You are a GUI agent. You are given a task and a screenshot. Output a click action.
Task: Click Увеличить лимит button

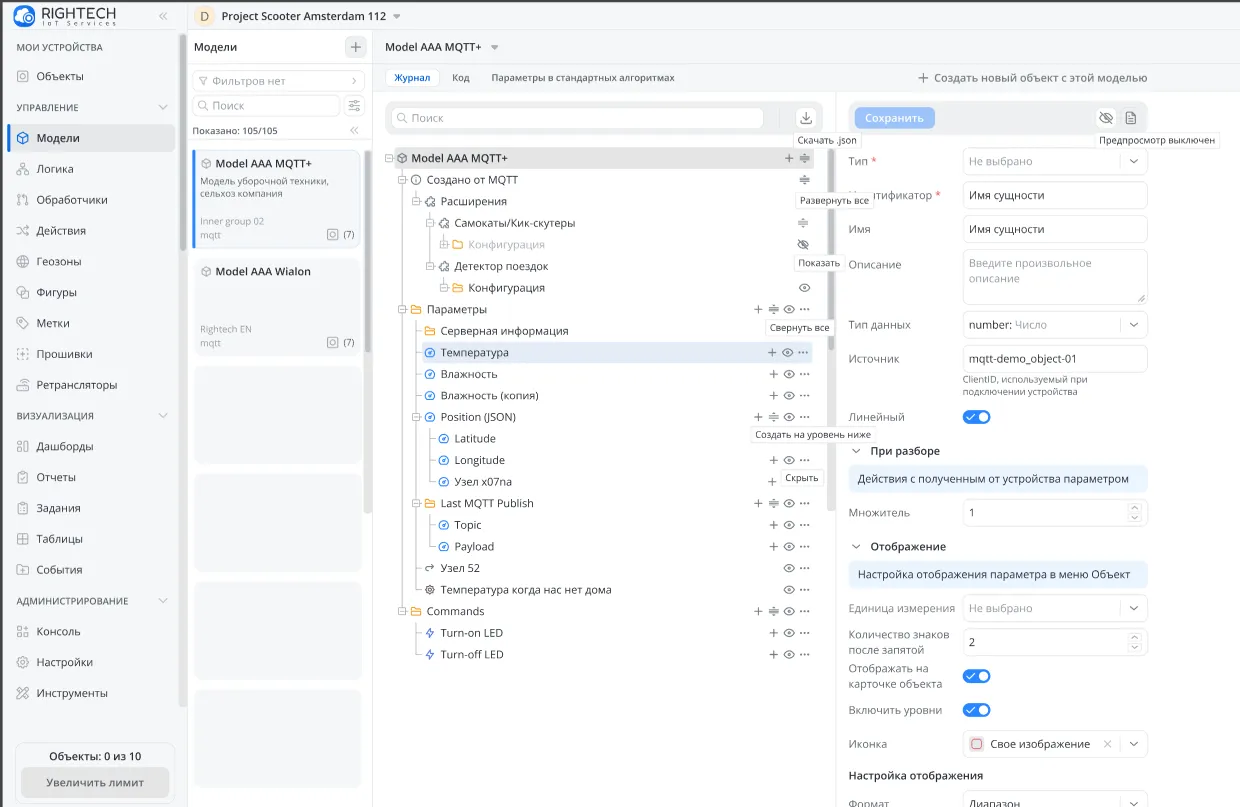(95, 783)
